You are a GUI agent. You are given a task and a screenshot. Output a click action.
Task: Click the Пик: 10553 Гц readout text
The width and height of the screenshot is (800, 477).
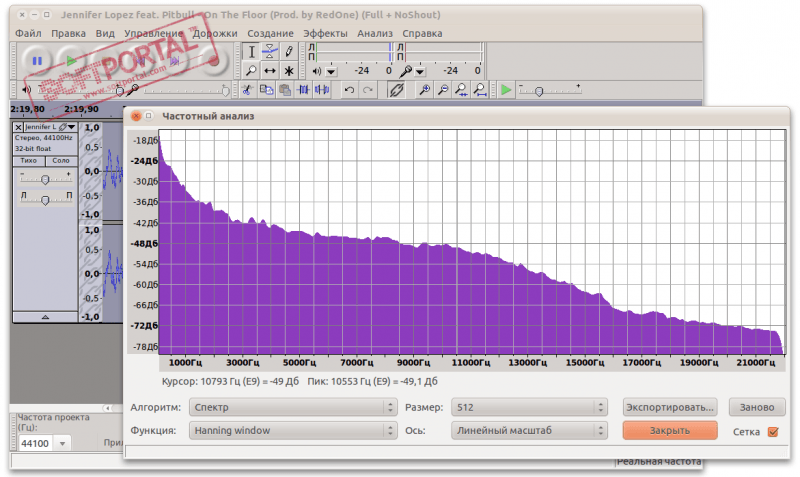[x=372, y=381]
